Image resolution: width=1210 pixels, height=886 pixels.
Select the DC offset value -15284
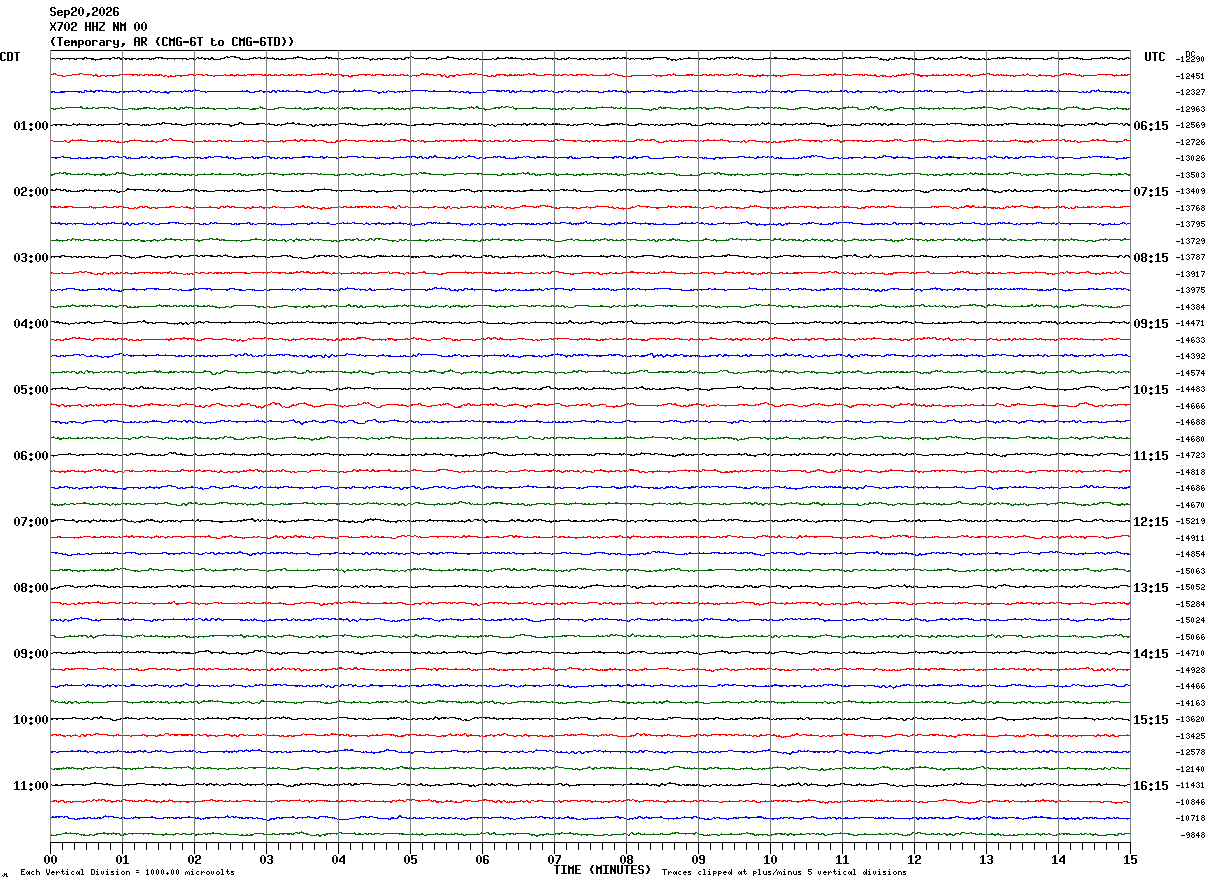(x=1190, y=604)
